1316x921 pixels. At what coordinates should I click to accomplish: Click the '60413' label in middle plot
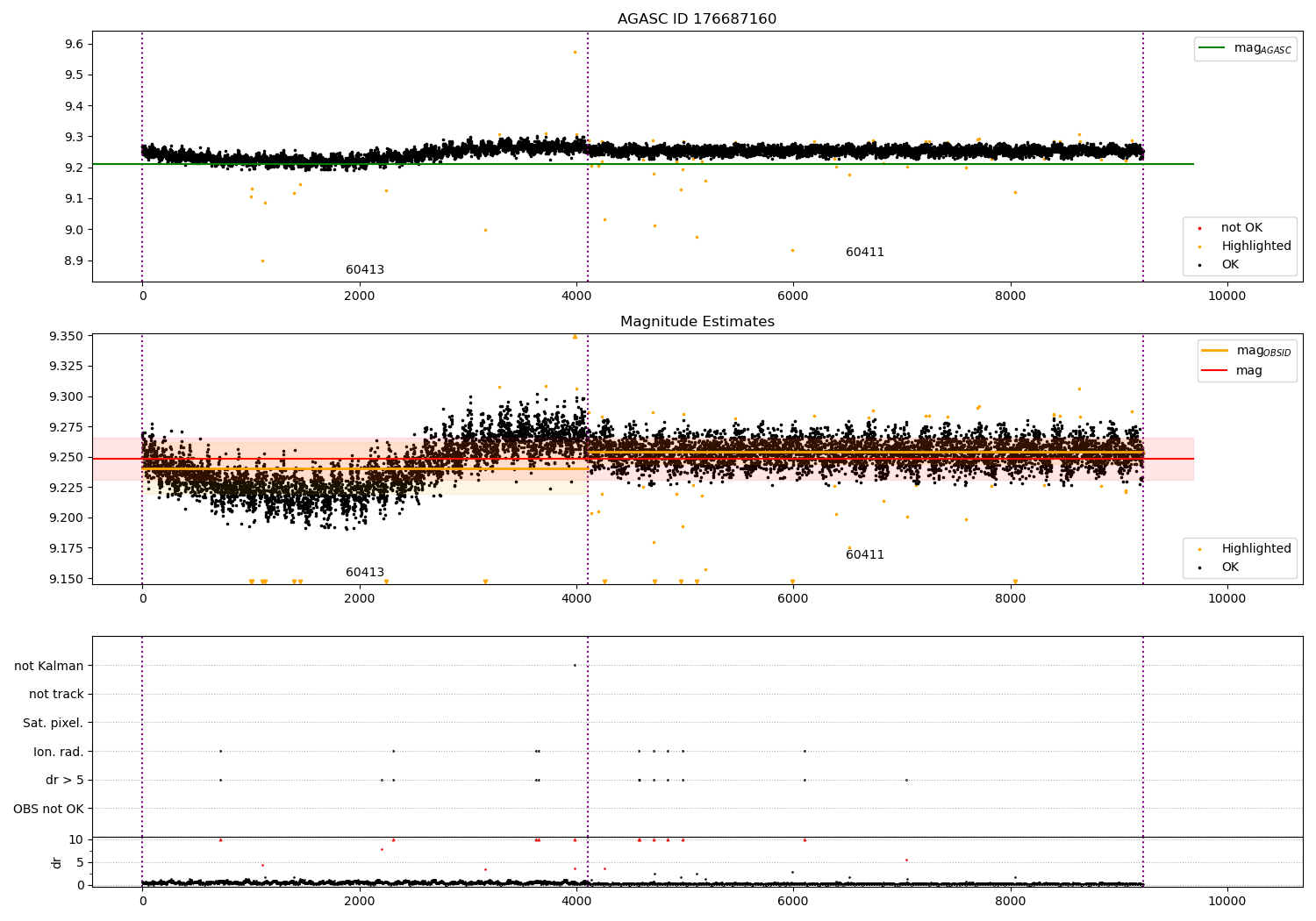tap(365, 573)
